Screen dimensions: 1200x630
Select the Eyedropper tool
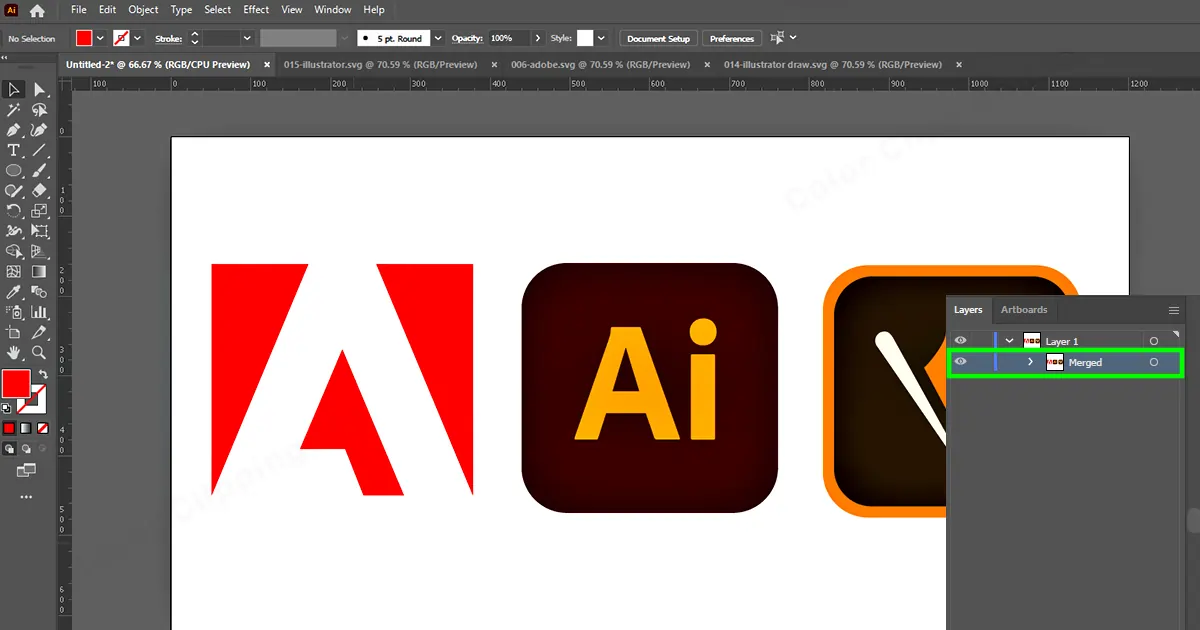[x=14, y=292]
